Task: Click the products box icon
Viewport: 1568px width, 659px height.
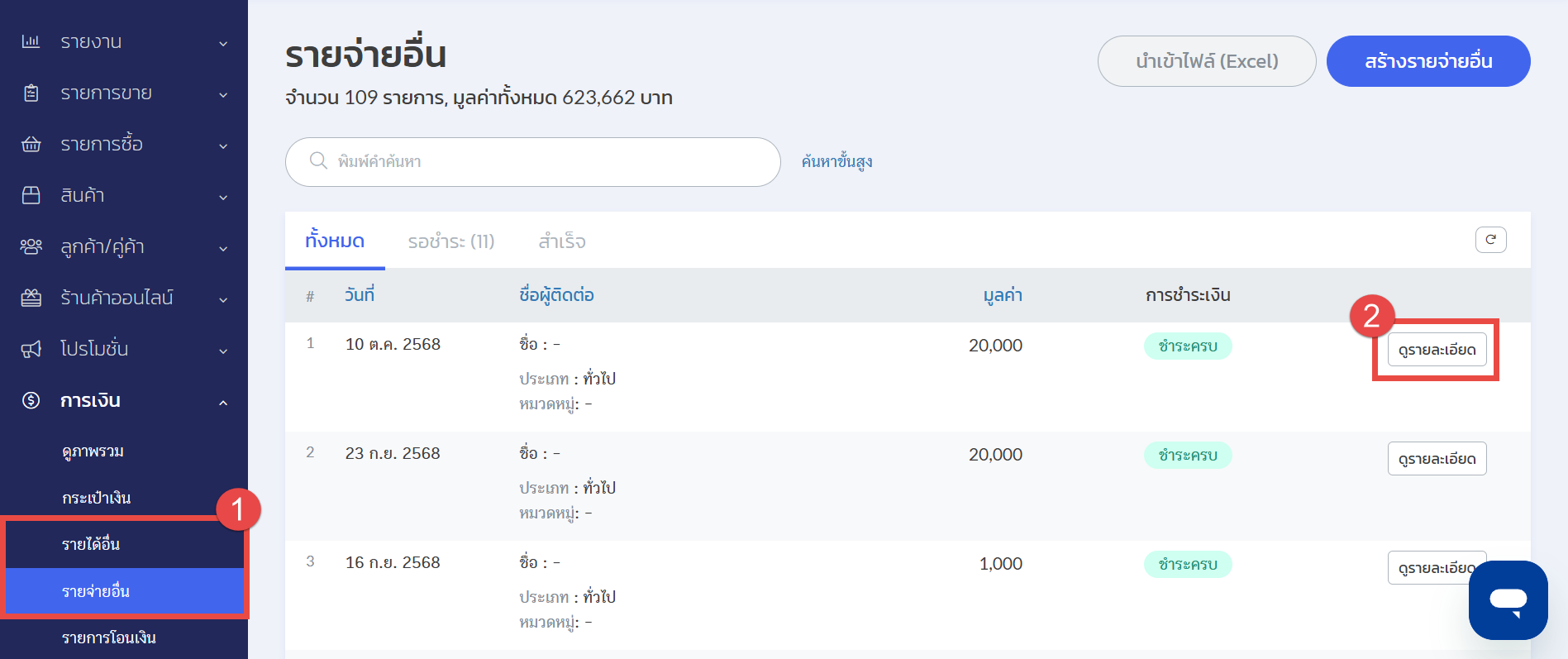Action: click(x=31, y=195)
